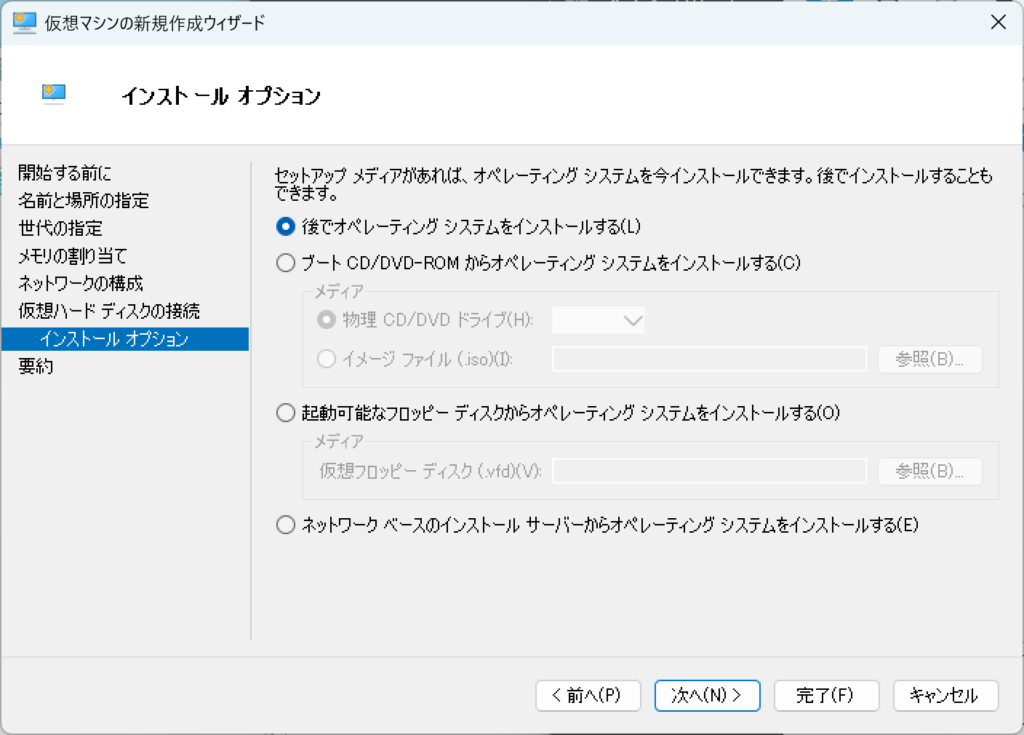Select 後でオペレーティング システムをインストールする option
Image resolution: width=1024 pixels, height=735 pixels.
pyautogui.click(x=286, y=227)
